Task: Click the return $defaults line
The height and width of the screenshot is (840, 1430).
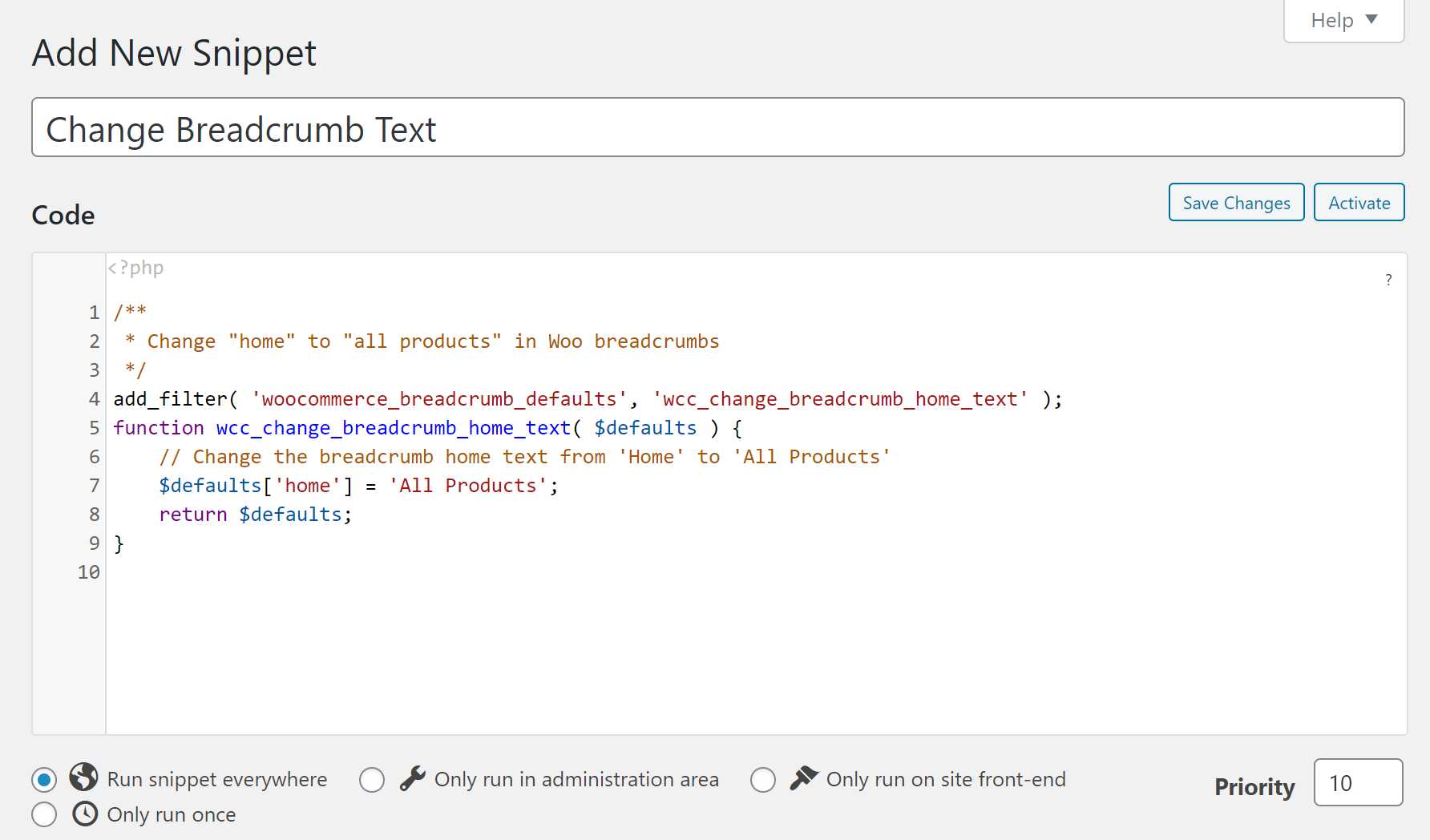Action: point(255,515)
